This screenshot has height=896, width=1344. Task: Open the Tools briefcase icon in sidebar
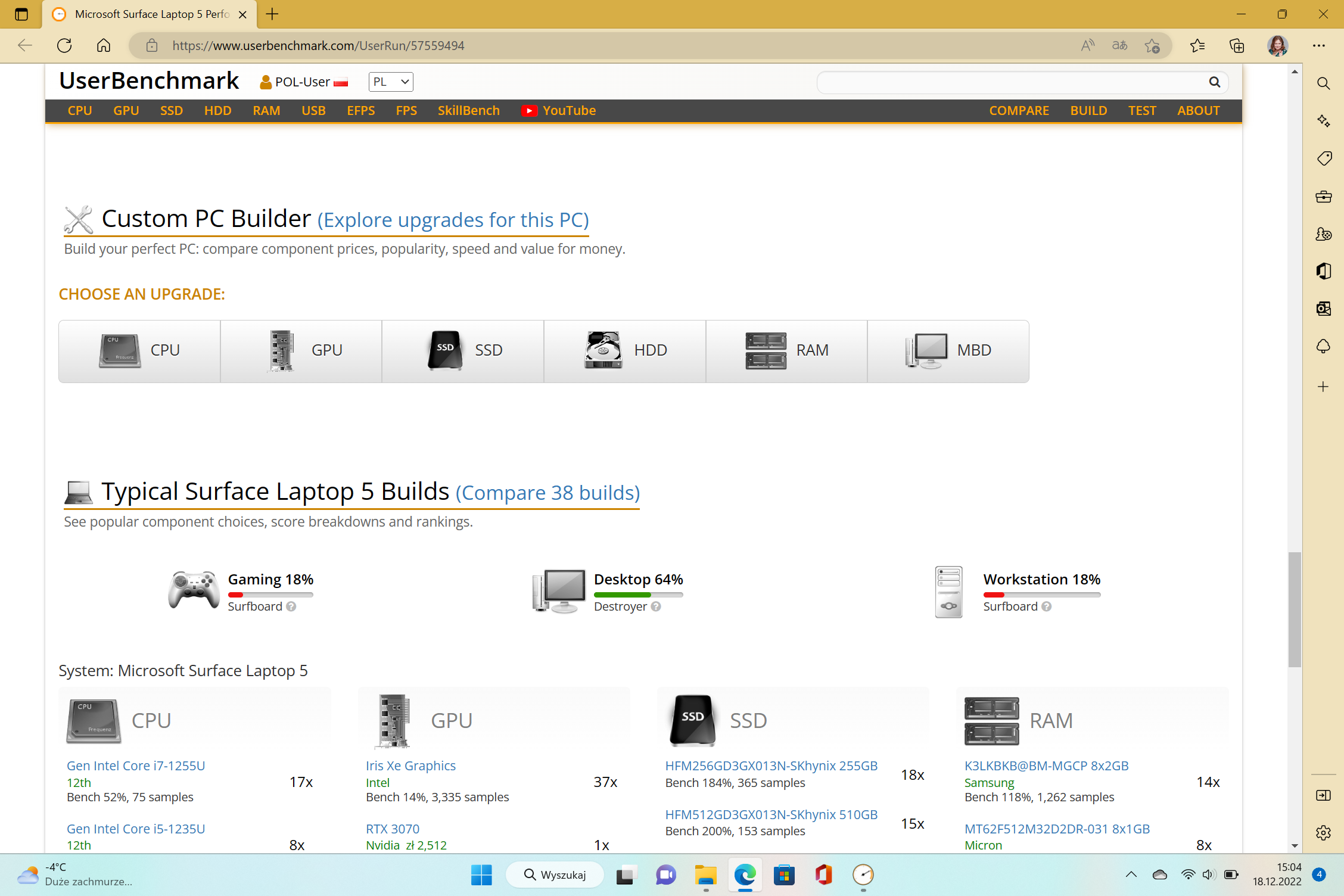pyautogui.click(x=1323, y=197)
